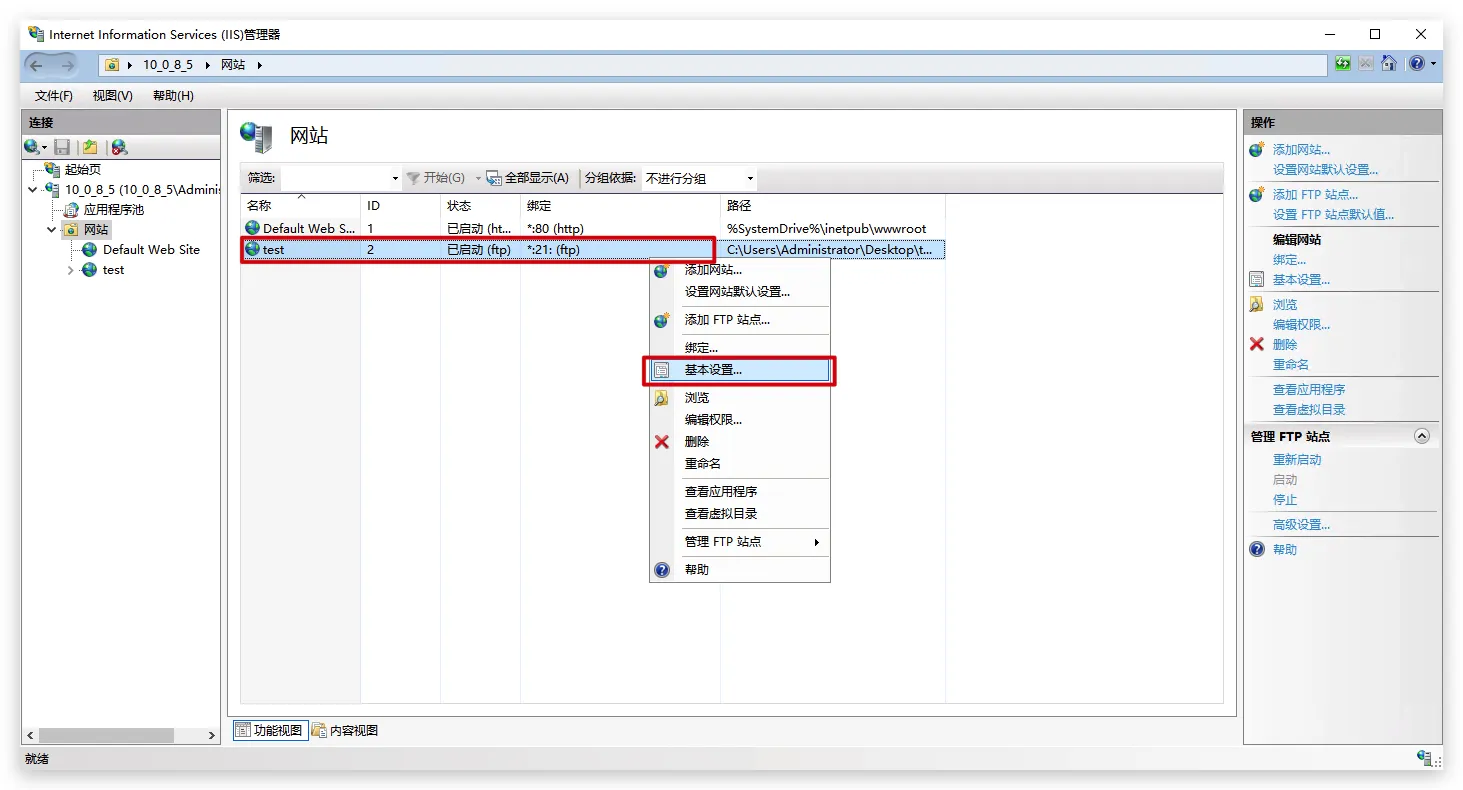Click the delete connection icon in 连接 toolbar
Image resolution: width=1463 pixels, height=790 pixels.
pos(120,147)
